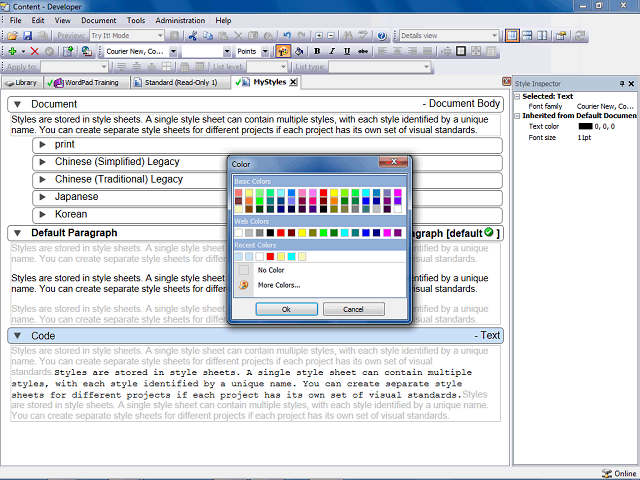Open the Tools menu
The height and width of the screenshot is (480, 640).
(136, 20)
